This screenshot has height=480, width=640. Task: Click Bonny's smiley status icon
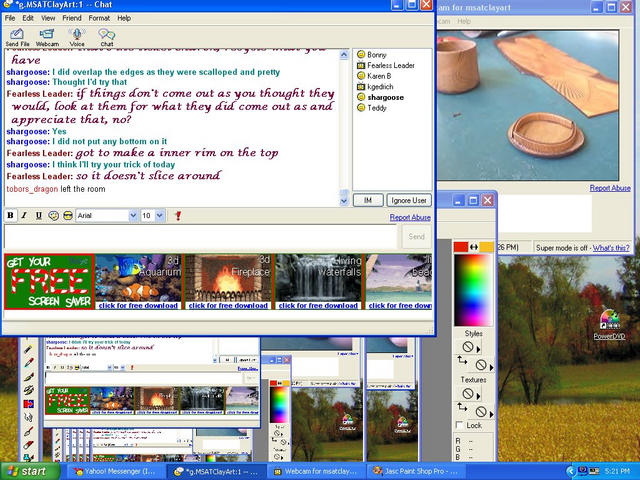coord(361,54)
